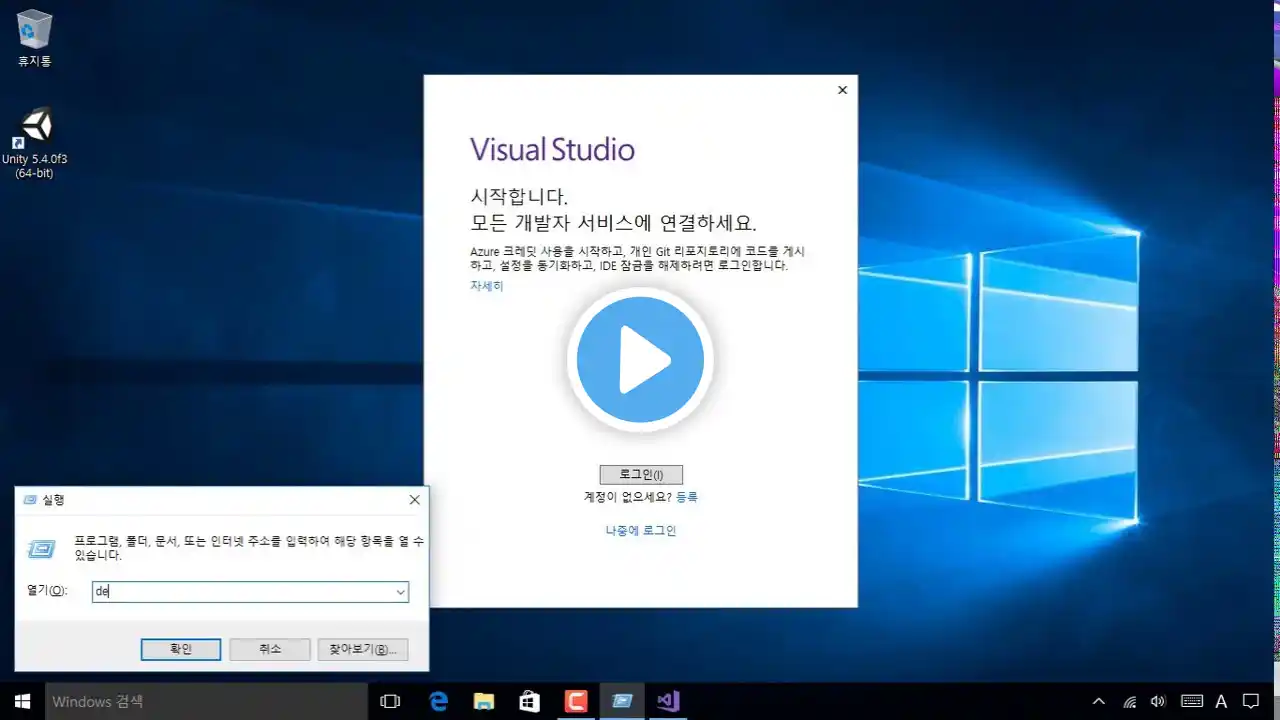Open the orange Camtasia taskbar icon
Screen dimensions: 1280x720
[576, 701]
